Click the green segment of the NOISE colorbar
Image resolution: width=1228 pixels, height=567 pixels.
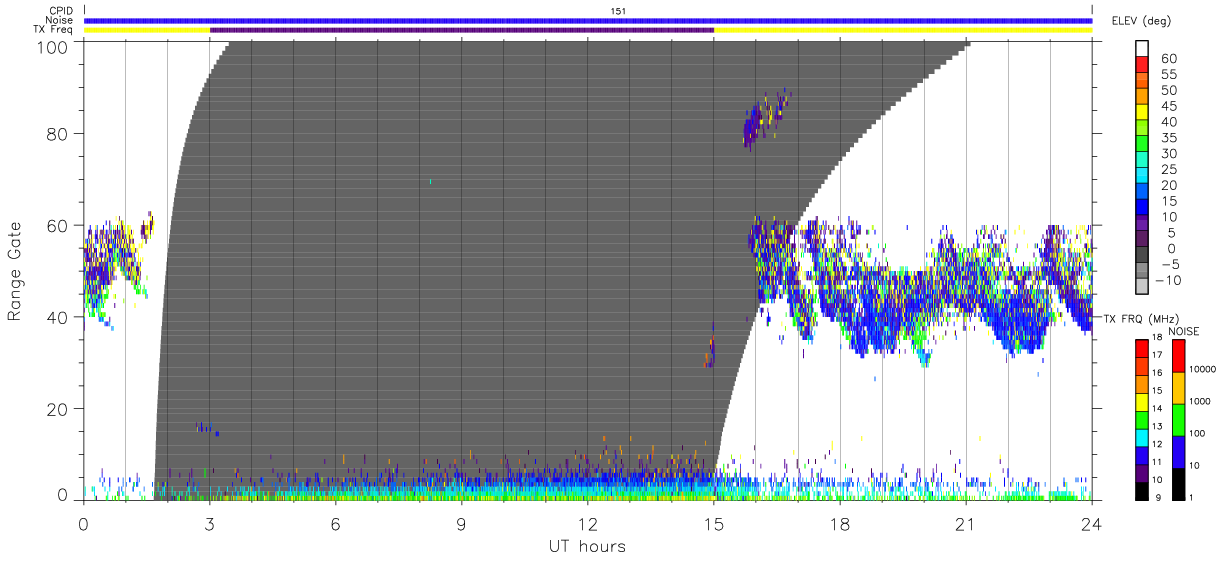1180,420
